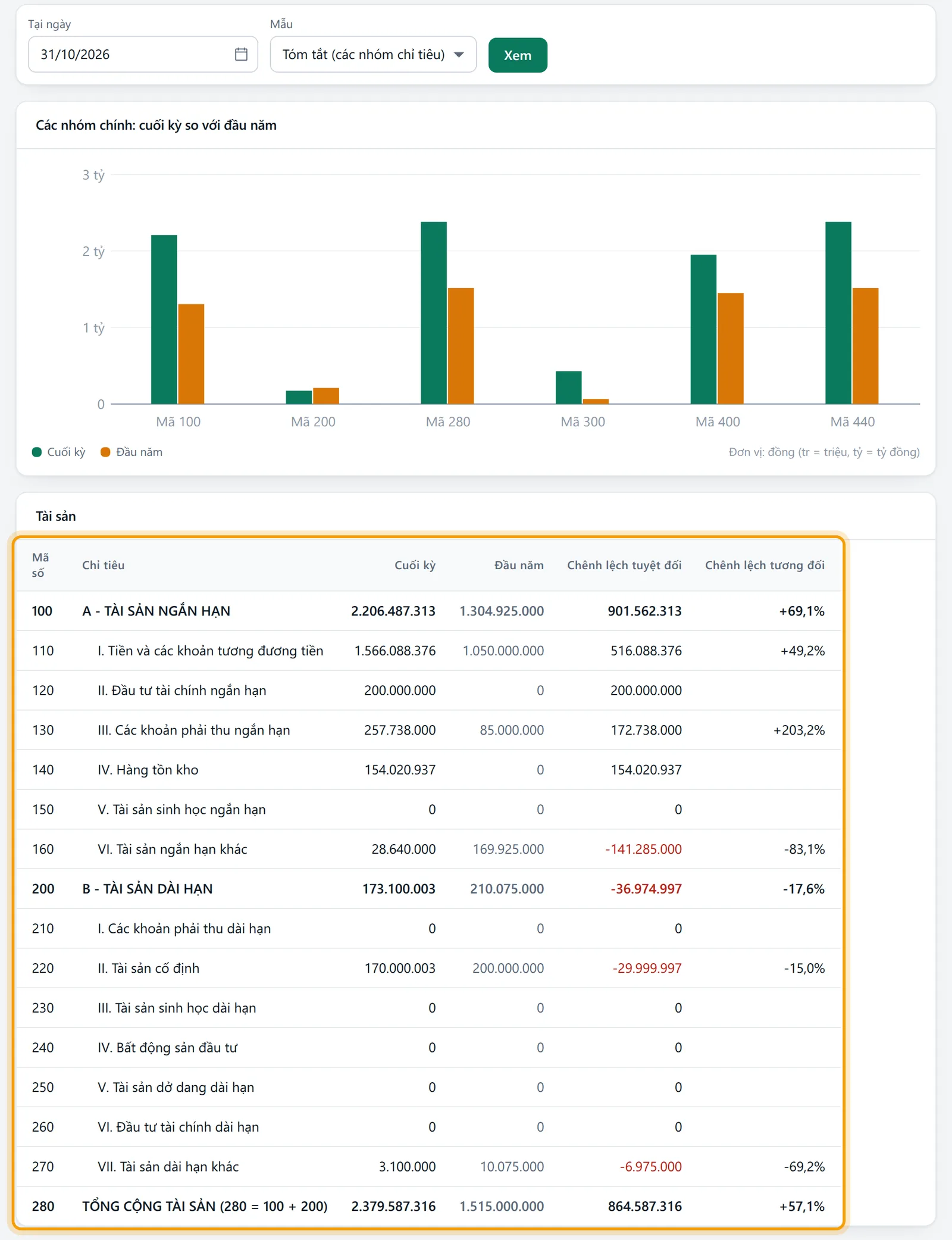Select row 'IV. Hàng tồn kho'
Screen dimensions: 952x1240
point(428,770)
